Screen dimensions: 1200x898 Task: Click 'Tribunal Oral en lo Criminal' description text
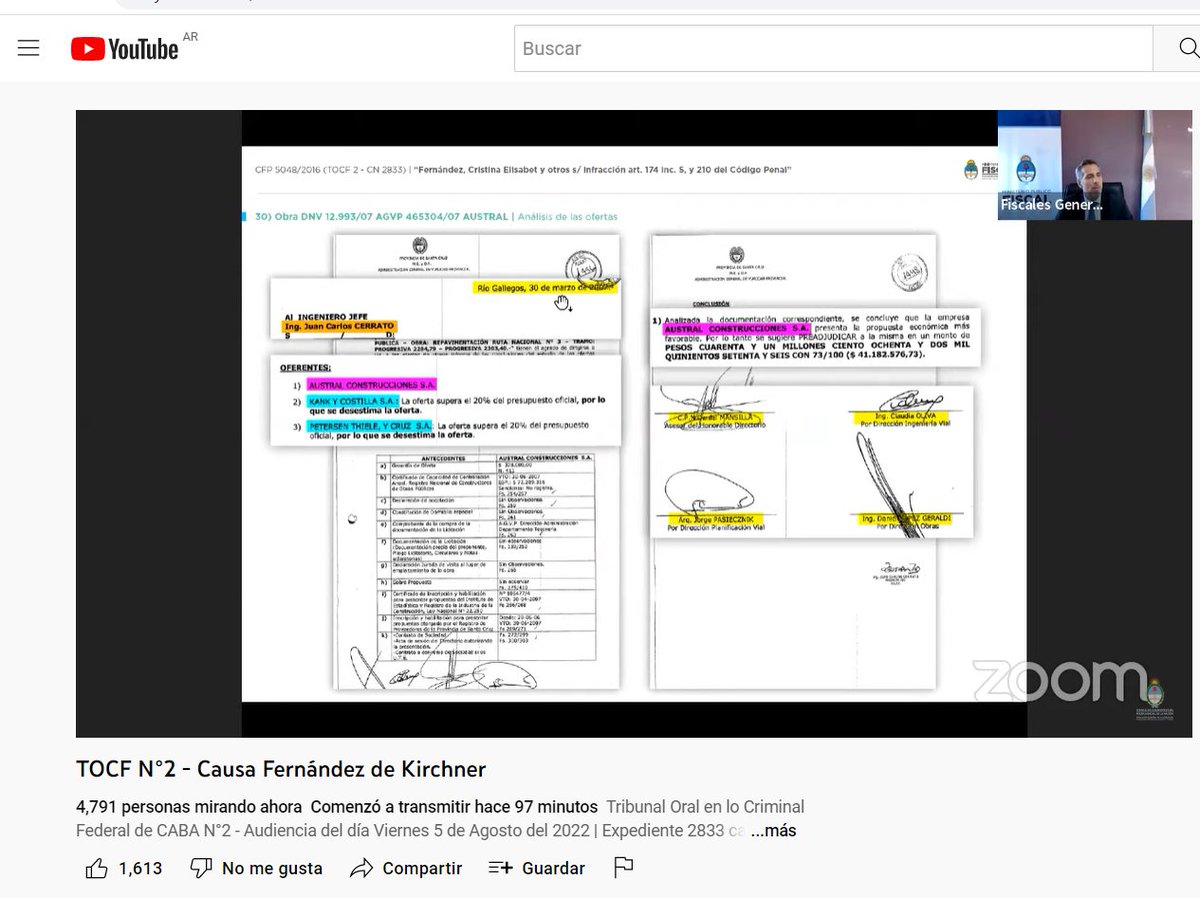705,806
